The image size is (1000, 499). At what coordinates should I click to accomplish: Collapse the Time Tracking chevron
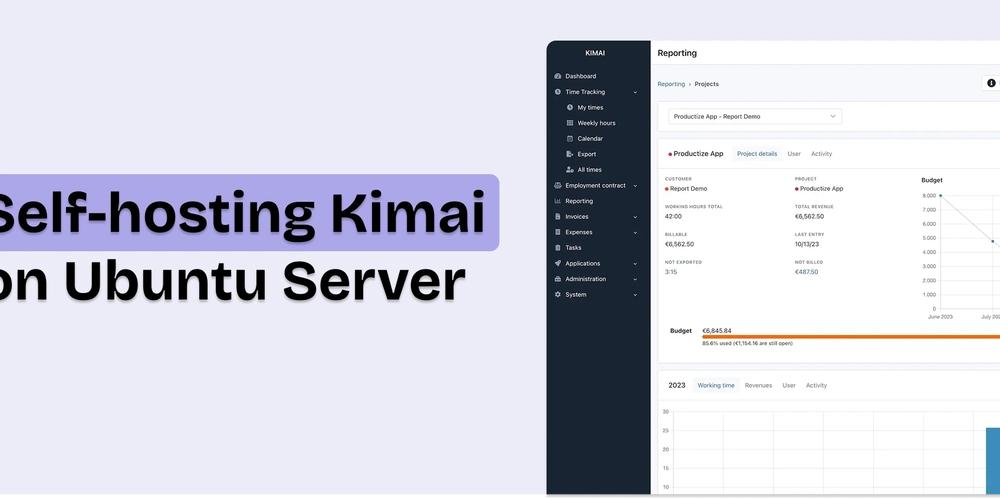pos(635,93)
